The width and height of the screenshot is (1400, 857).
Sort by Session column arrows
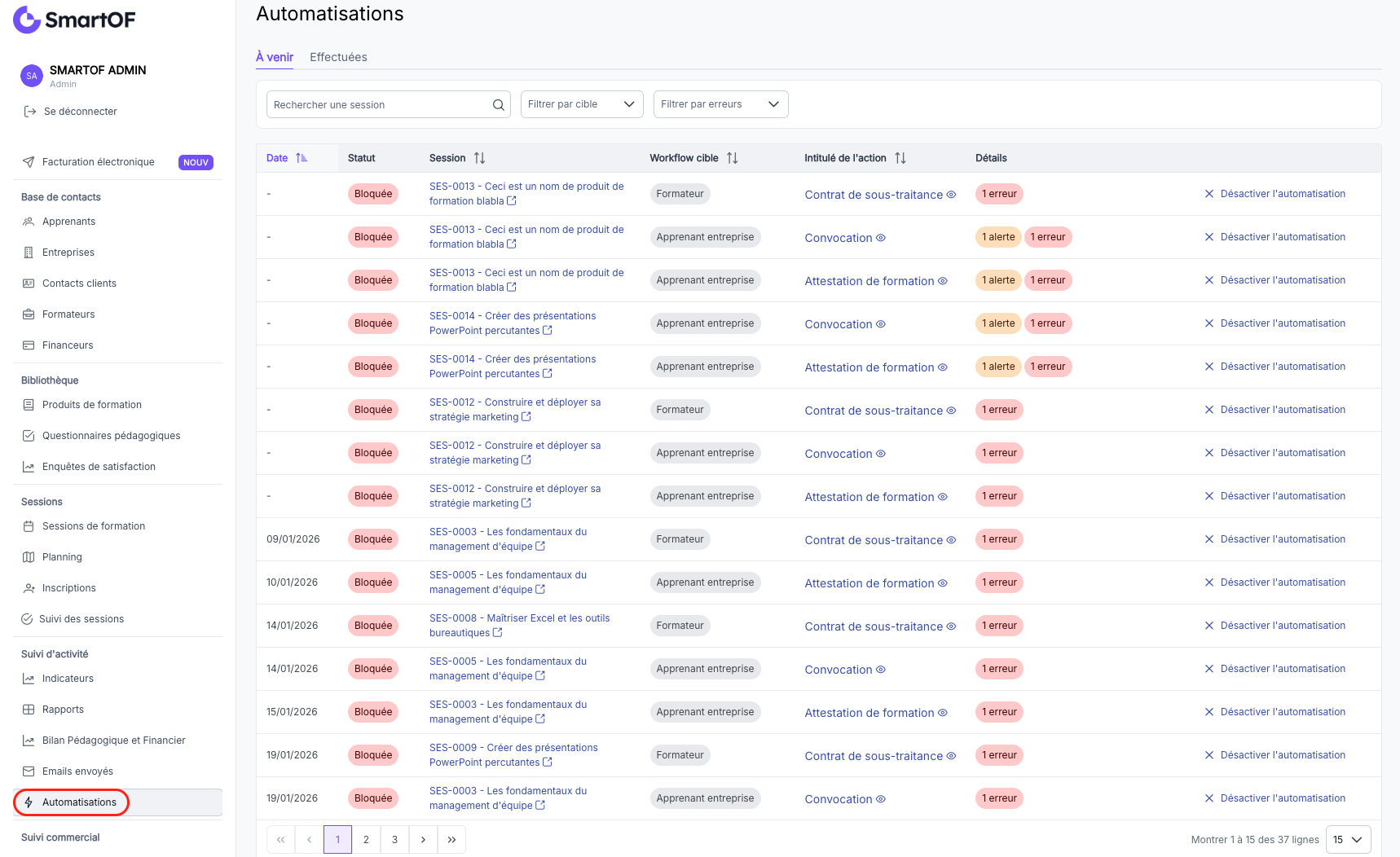[479, 158]
